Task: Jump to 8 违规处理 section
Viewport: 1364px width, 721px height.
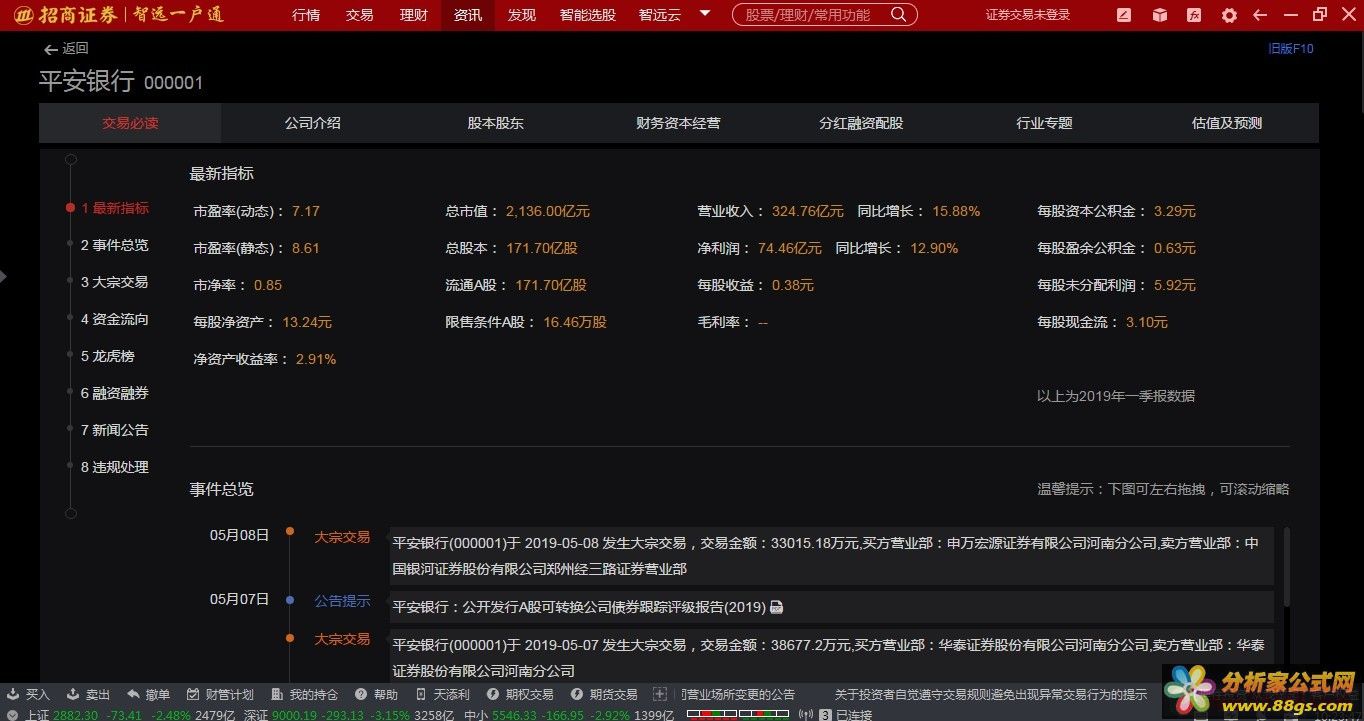Action: point(115,467)
